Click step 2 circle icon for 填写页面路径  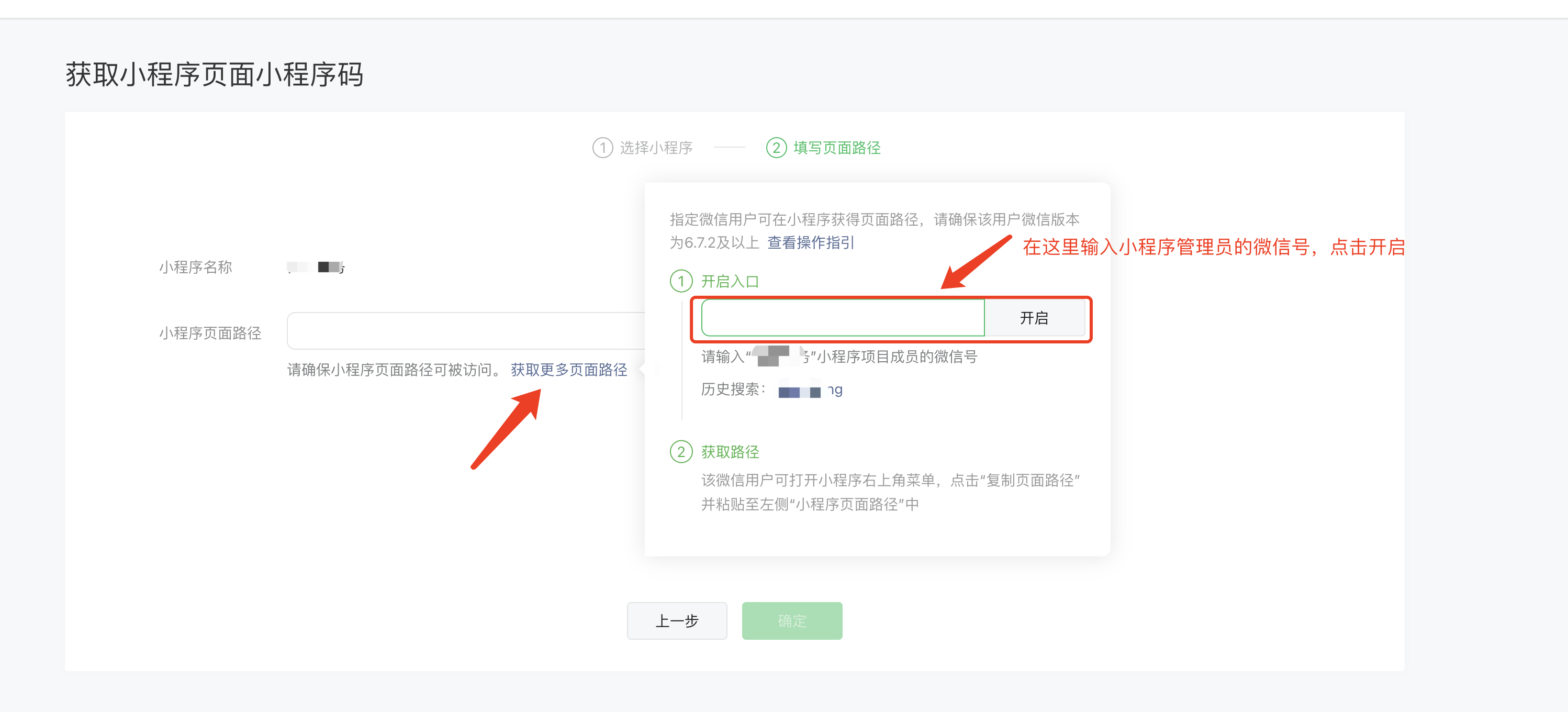pos(776,148)
